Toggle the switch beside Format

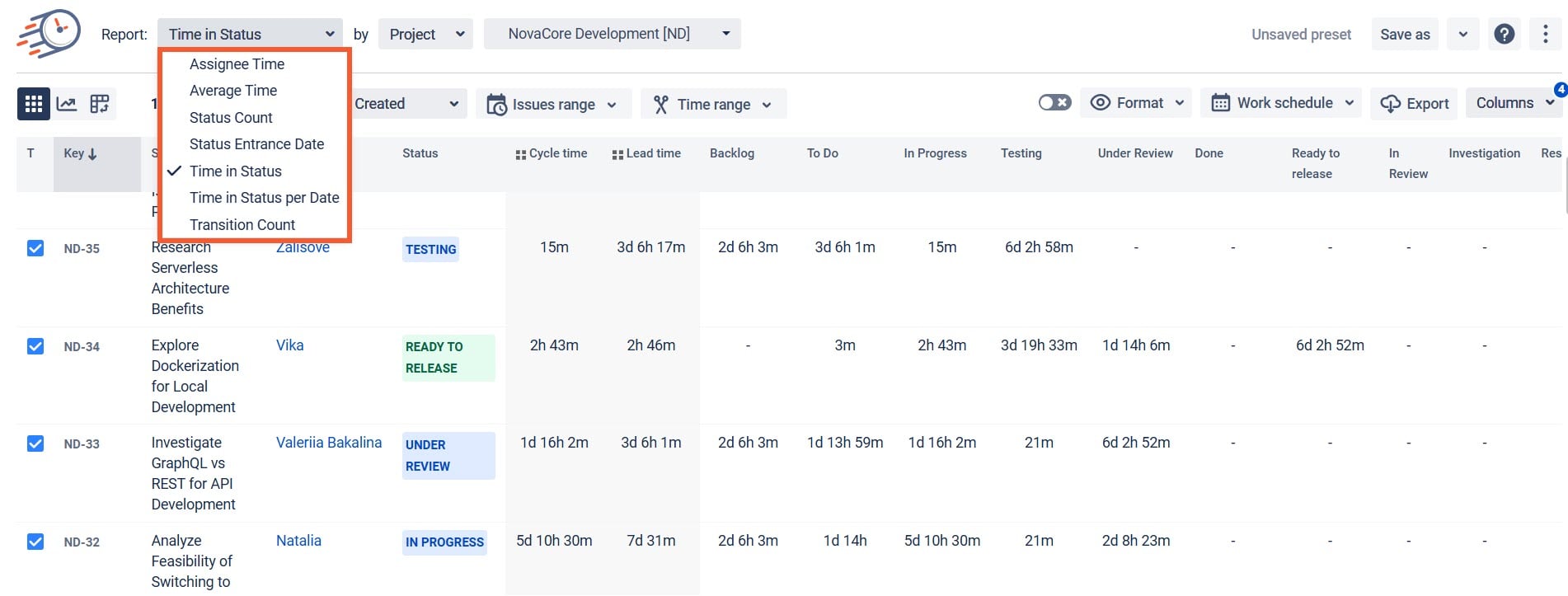1054,103
